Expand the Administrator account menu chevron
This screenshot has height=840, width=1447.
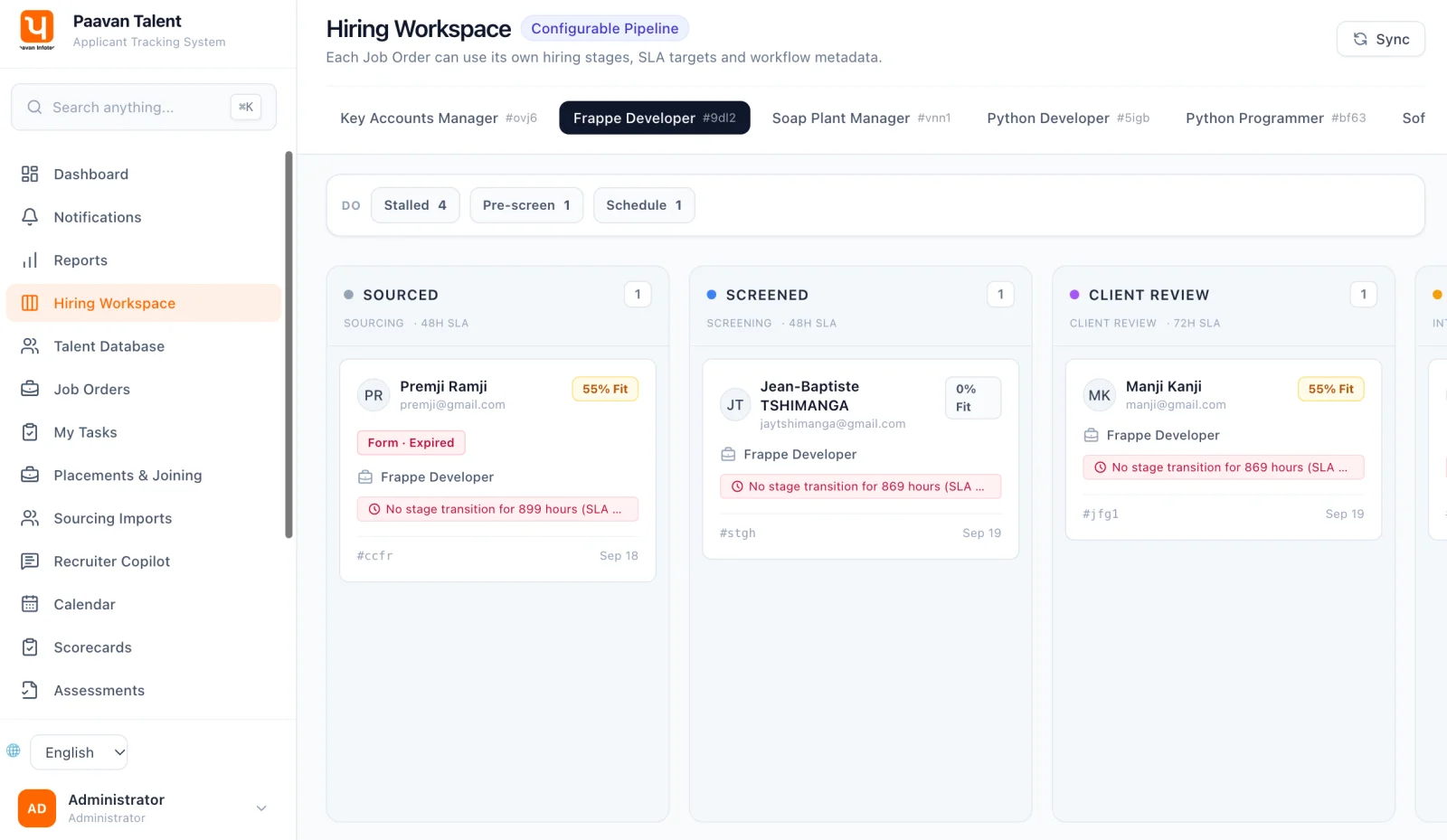261,808
